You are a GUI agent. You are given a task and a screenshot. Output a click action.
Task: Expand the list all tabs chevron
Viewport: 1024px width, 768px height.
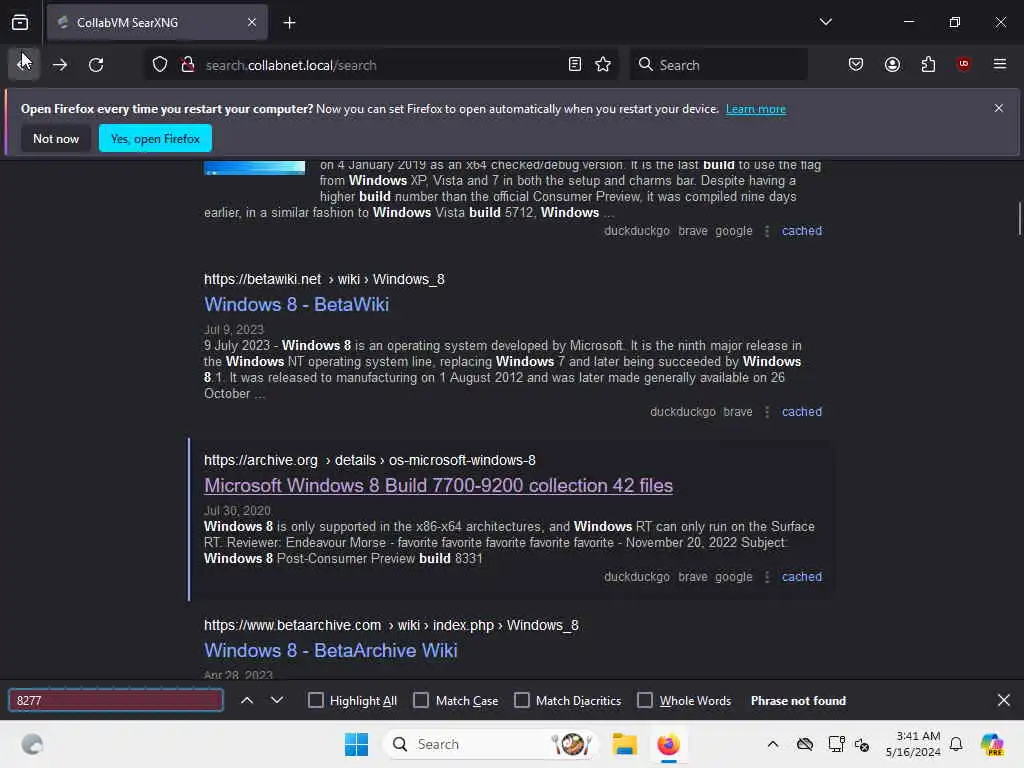[825, 22]
